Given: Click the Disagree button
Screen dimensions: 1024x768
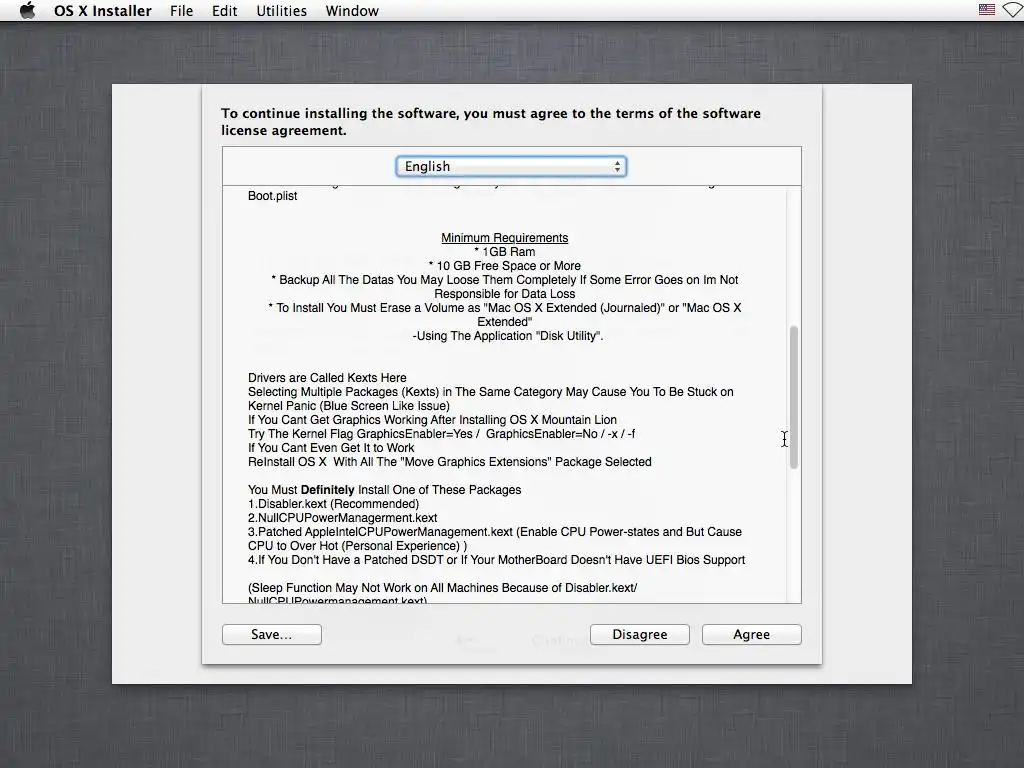Looking at the screenshot, I should tap(639, 634).
